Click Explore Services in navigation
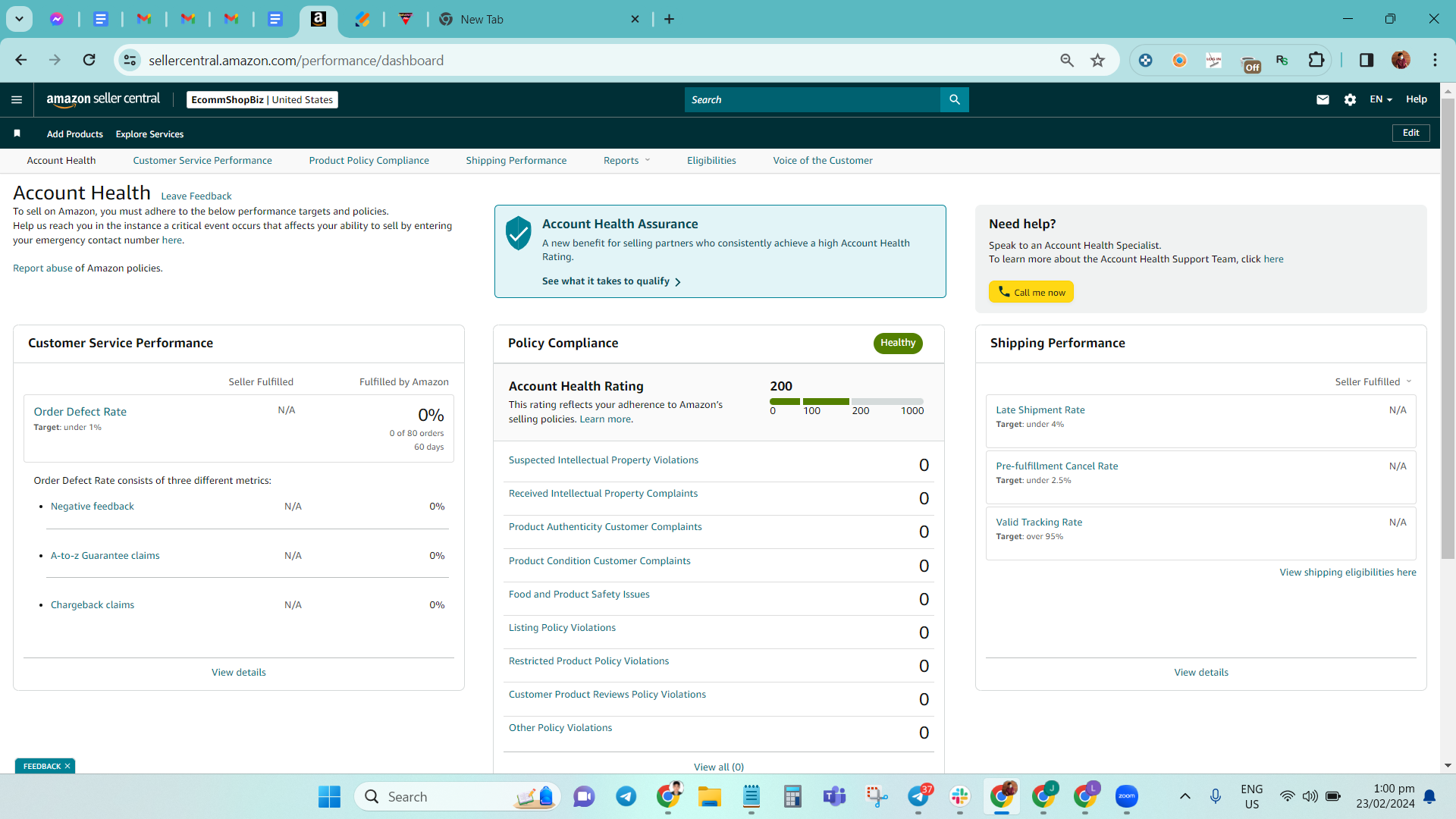The image size is (1456, 819). pyautogui.click(x=149, y=133)
